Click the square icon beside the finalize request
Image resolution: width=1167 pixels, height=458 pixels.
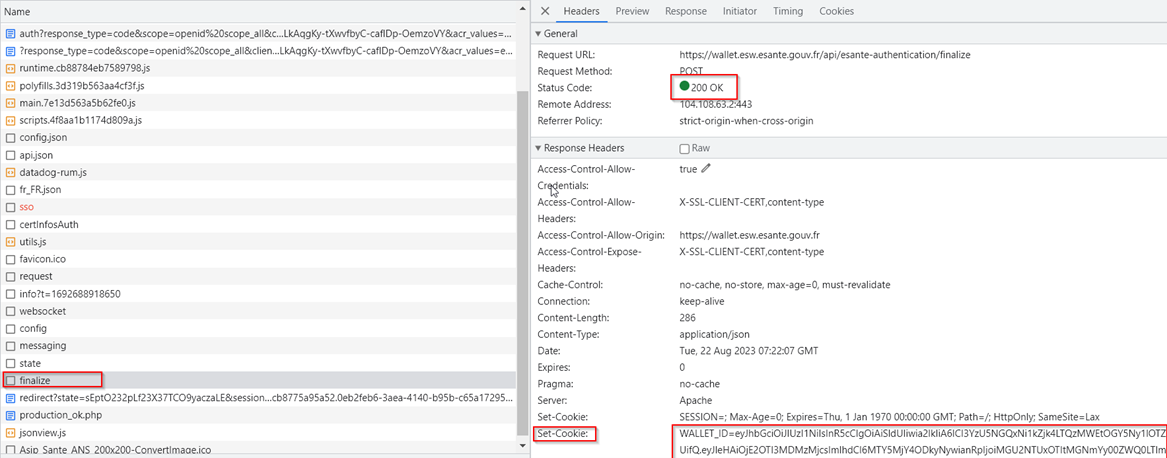[11, 380]
